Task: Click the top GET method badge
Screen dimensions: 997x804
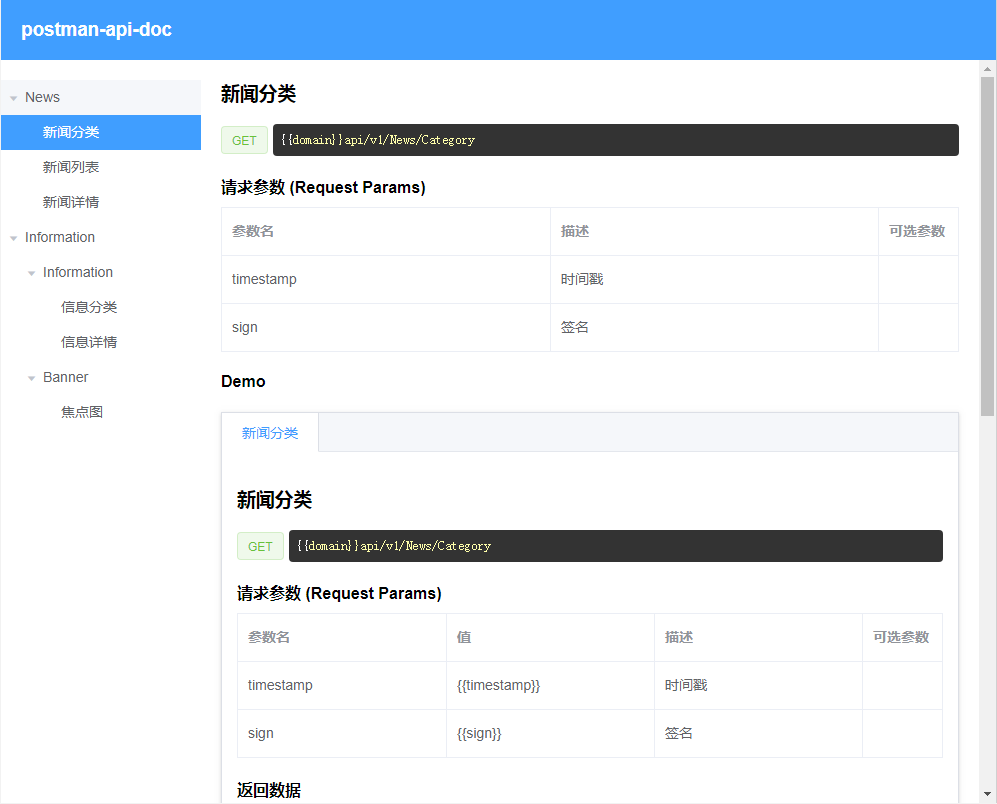Action: 244,140
